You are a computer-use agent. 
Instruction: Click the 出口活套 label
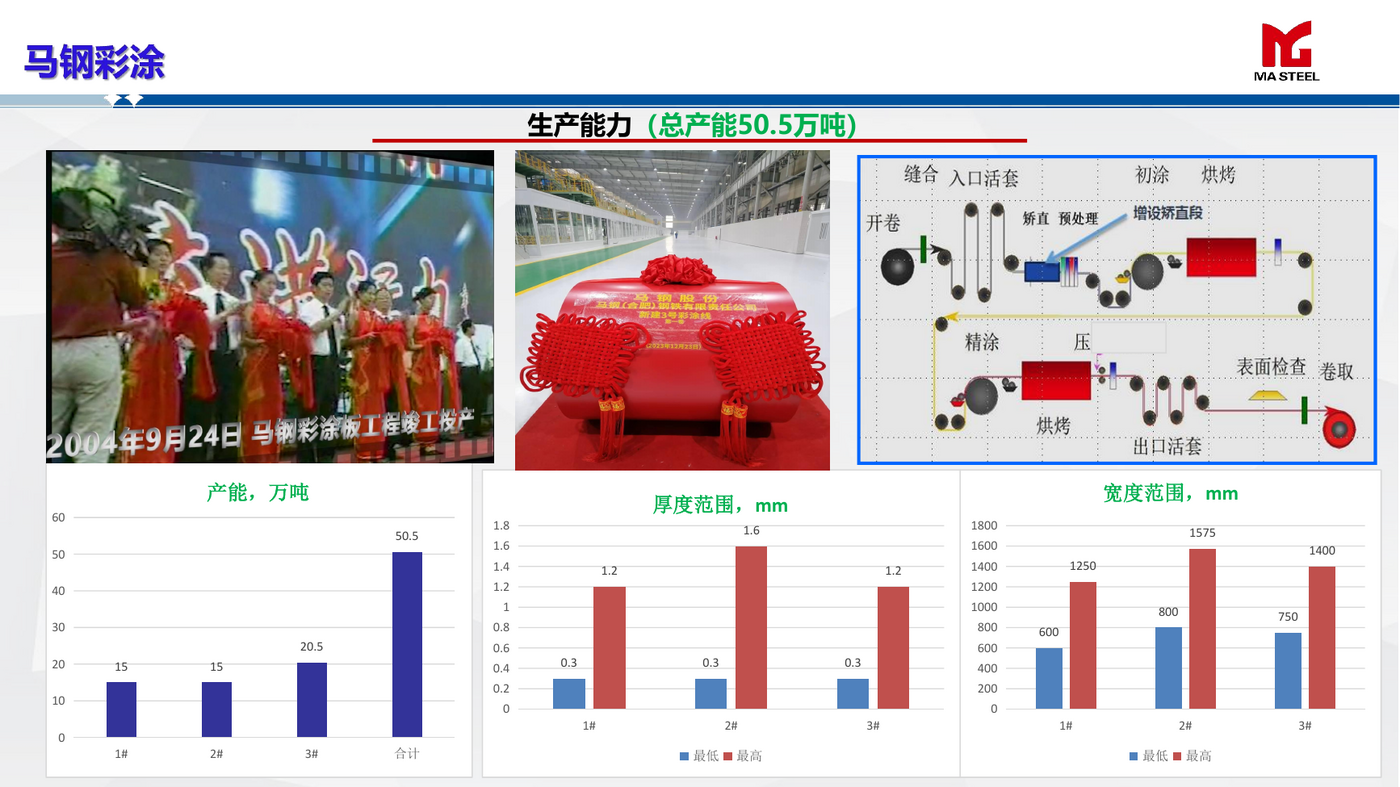[1167, 446]
